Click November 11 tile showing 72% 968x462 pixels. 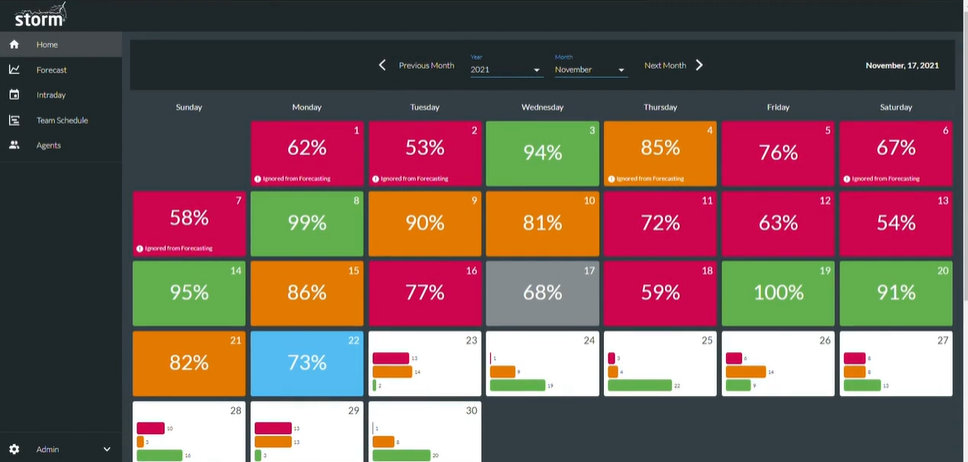click(660, 224)
